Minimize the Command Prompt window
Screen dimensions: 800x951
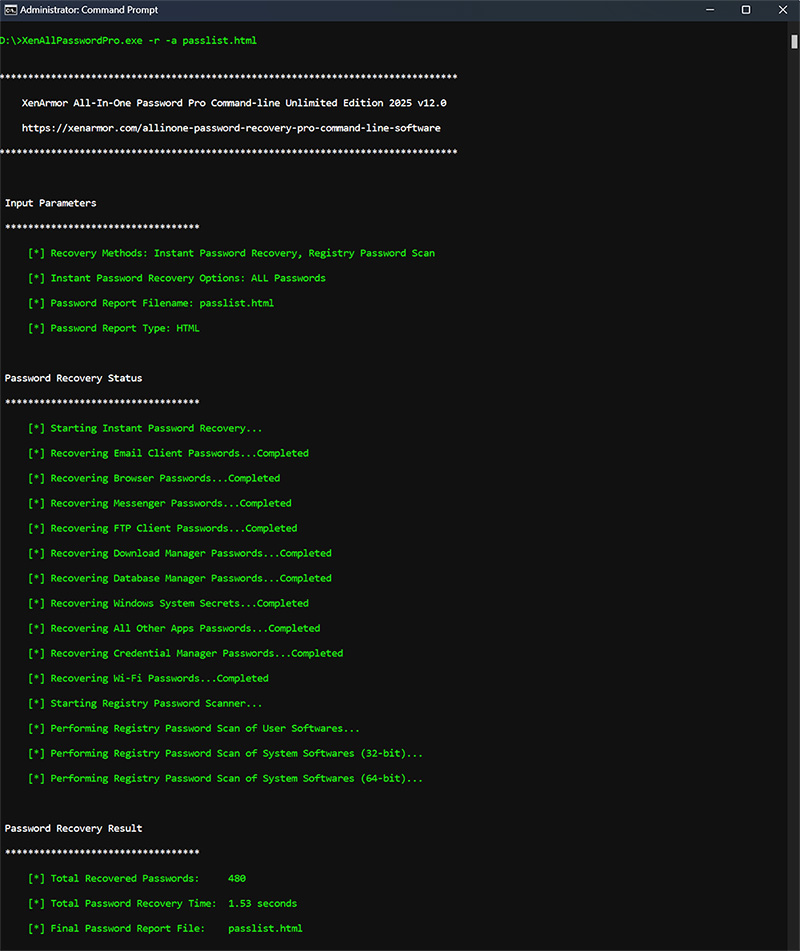(710, 10)
